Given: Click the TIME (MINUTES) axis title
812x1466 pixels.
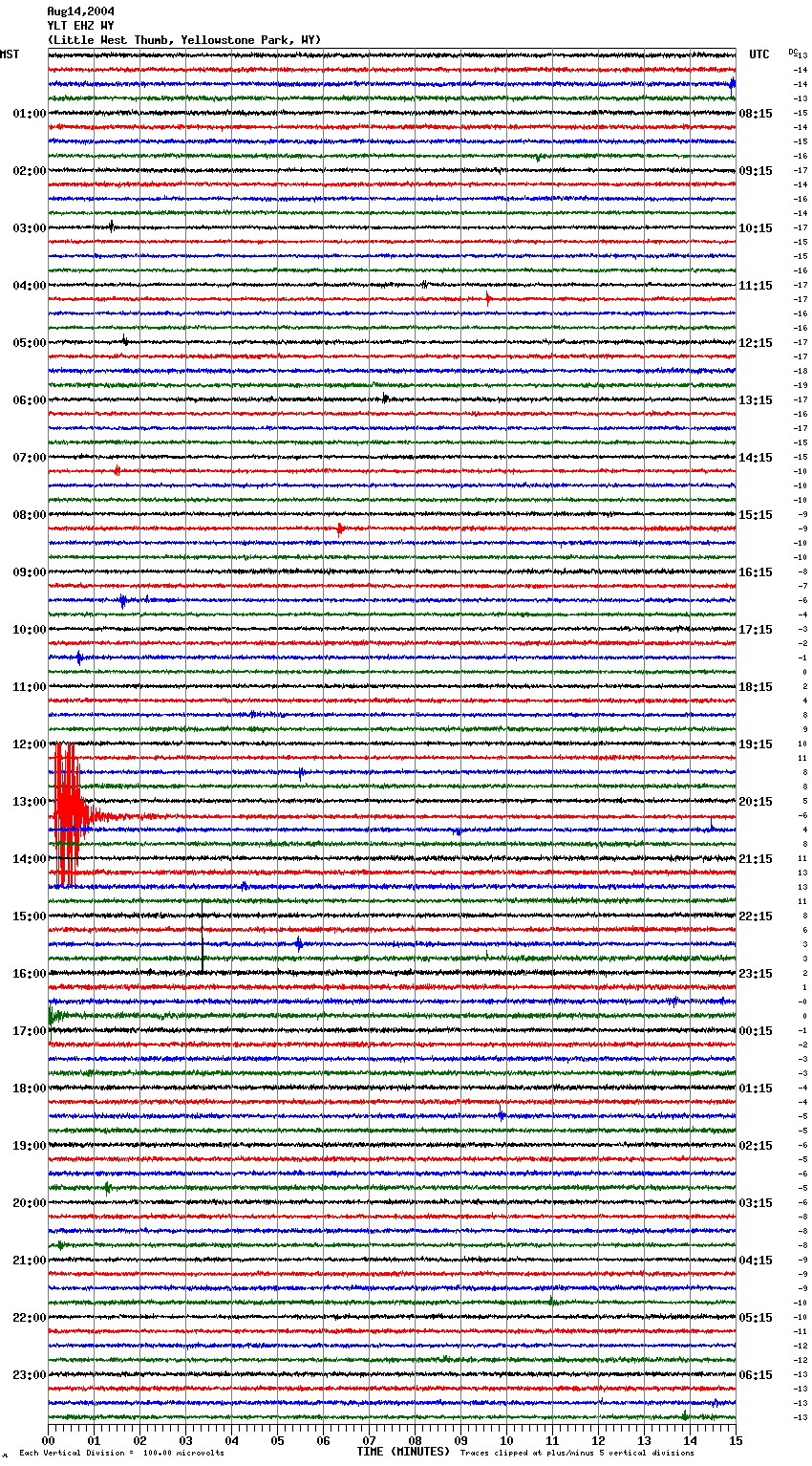Looking at the screenshot, I should coord(403,1452).
